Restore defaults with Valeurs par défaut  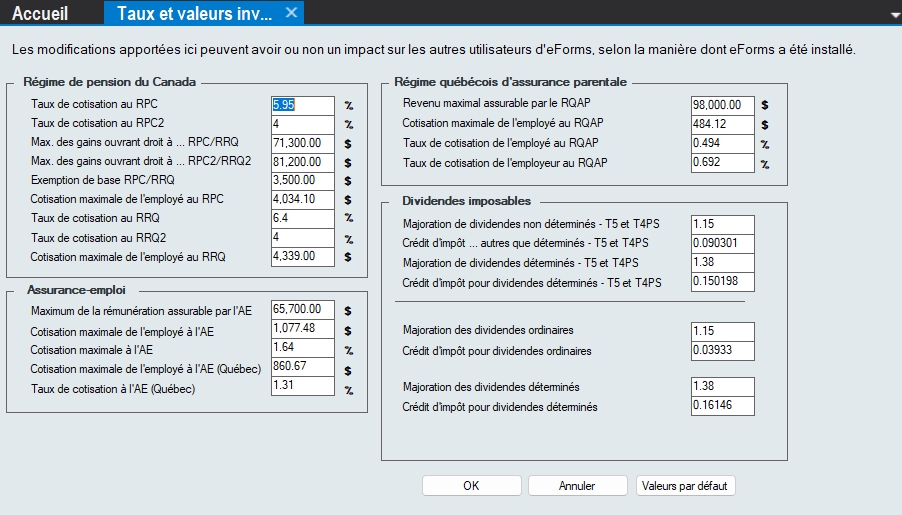[685, 486]
